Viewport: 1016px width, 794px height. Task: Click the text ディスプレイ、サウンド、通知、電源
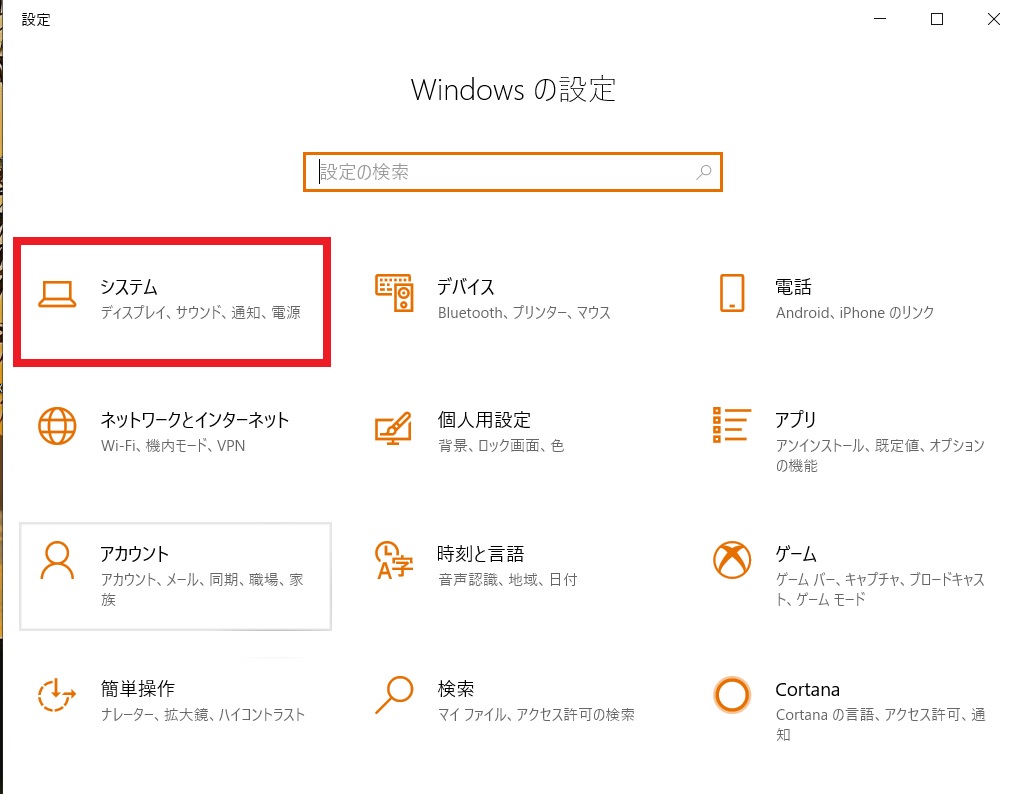pyautogui.click(x=200, y=313)
